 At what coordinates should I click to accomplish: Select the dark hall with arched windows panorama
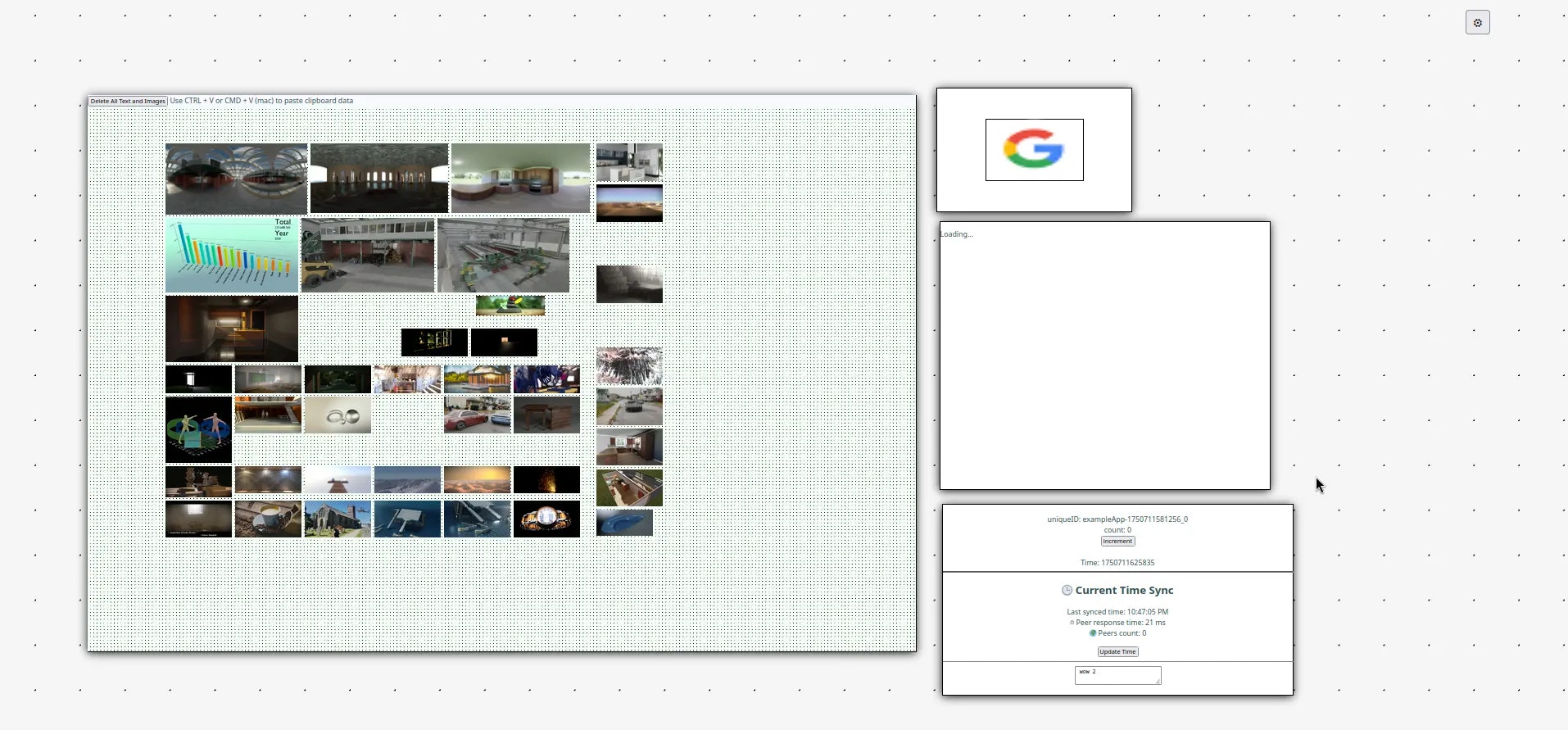click(x=379, y=179)
